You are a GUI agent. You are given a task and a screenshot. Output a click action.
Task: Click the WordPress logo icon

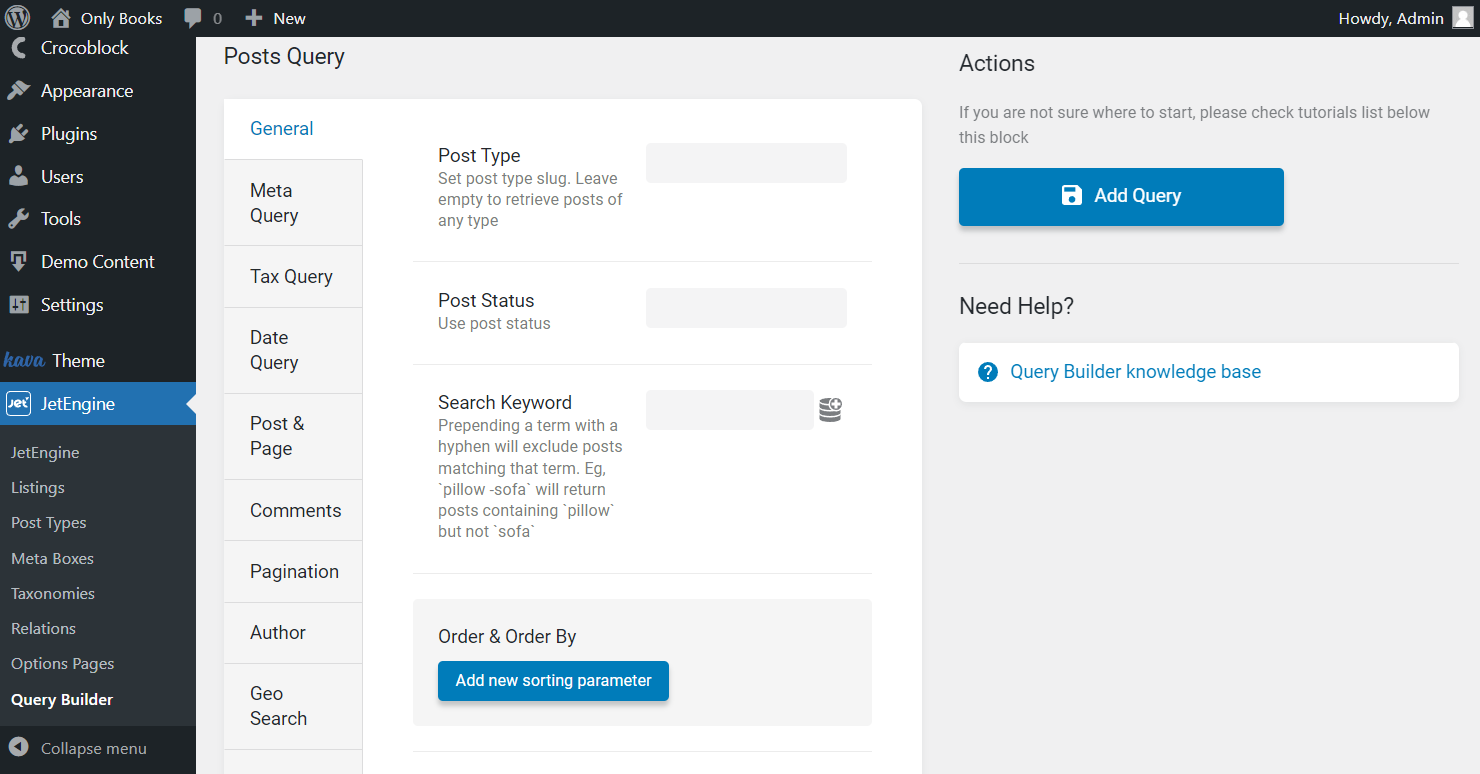18,18
